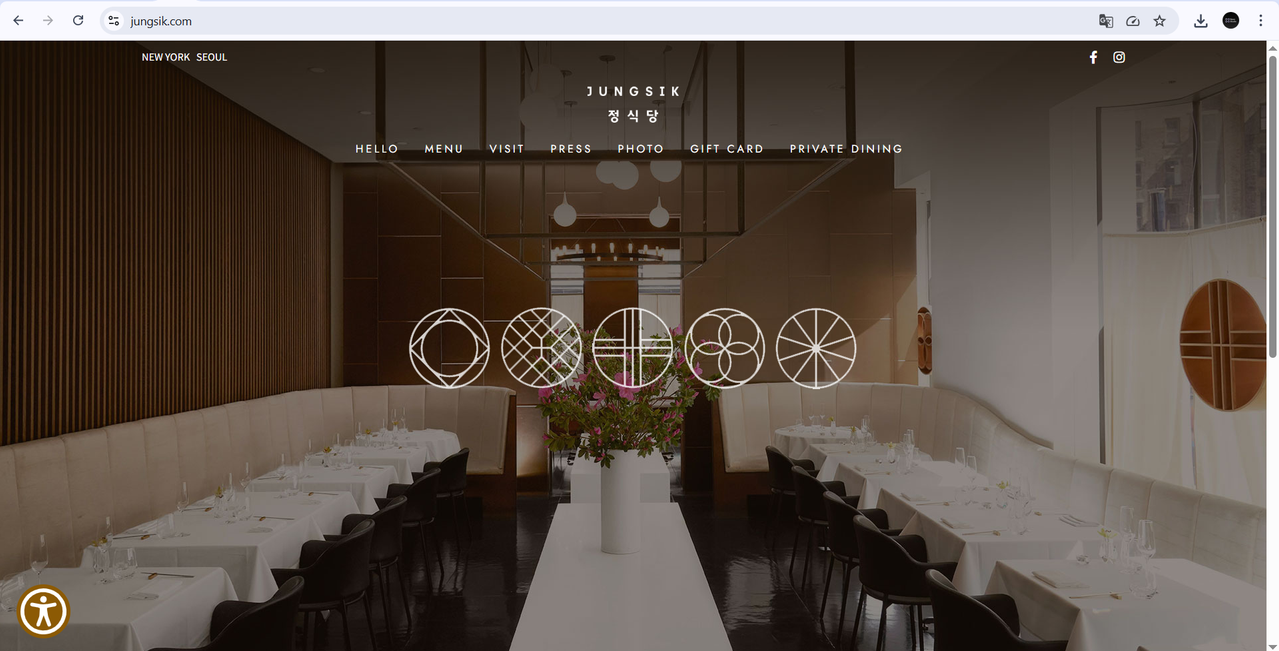Click the eight-spoke wheel emblem icon
1279x651 pixels.
816,348
